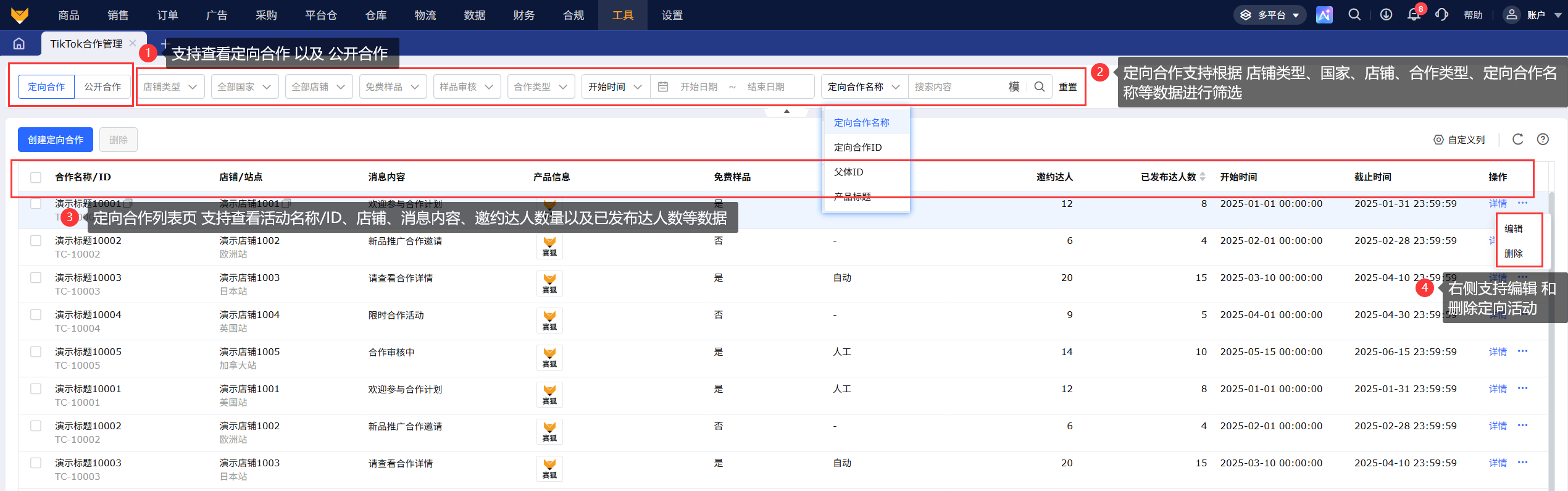Check the row for 演示标题10004

pos(36,314)
